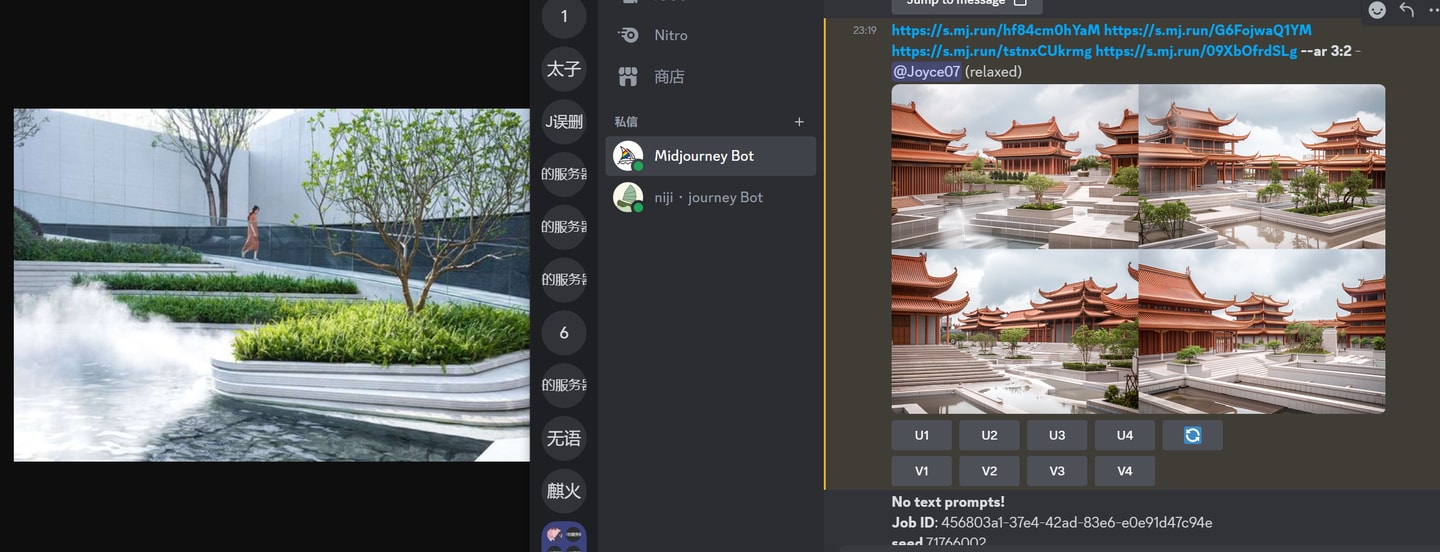Open the bottom-right generated temple image
This screenshot has width=1440, height=552.
1262,331
